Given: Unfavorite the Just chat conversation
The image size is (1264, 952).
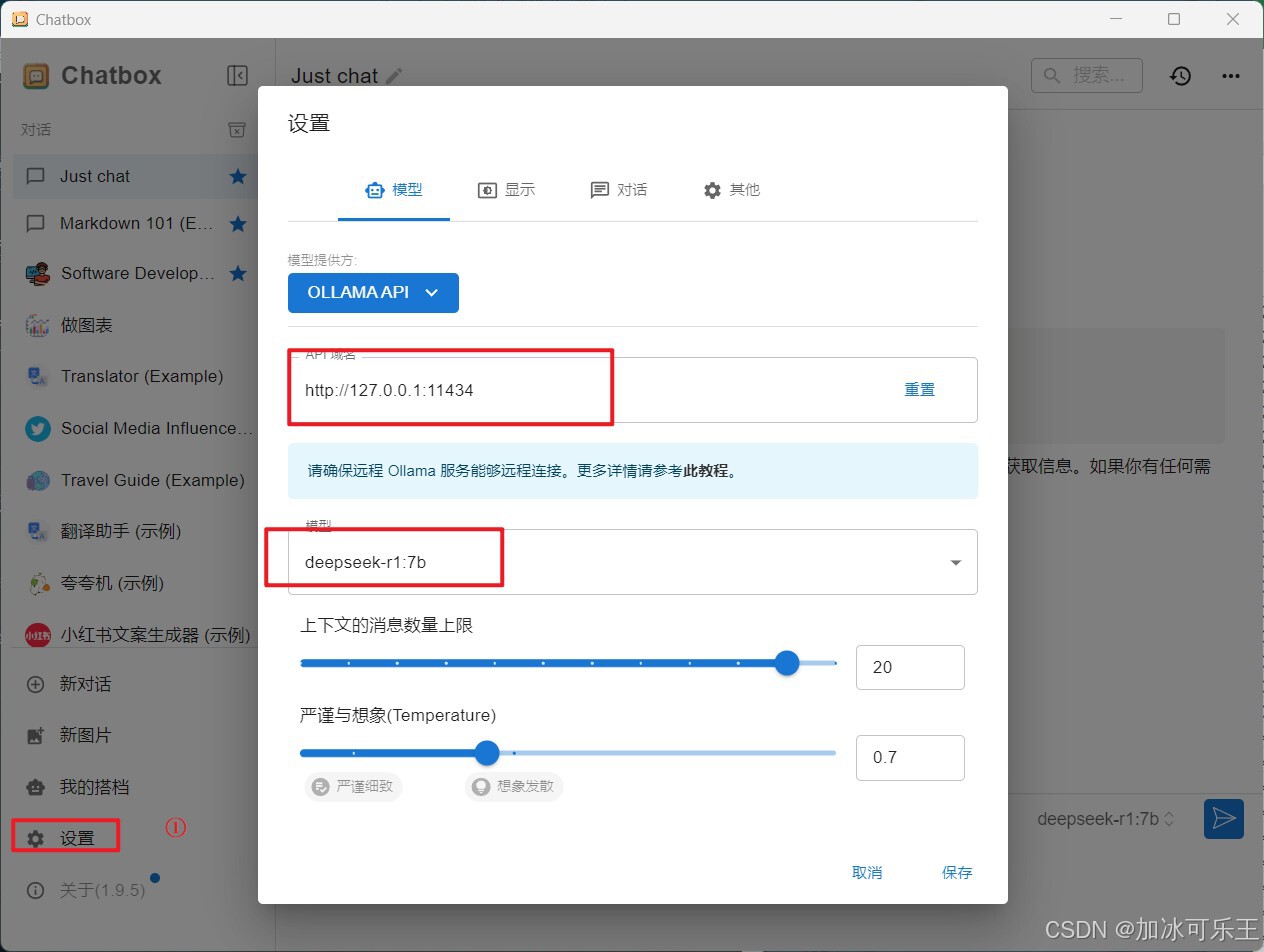Looking at the screenshot, I should coord(237,175).
